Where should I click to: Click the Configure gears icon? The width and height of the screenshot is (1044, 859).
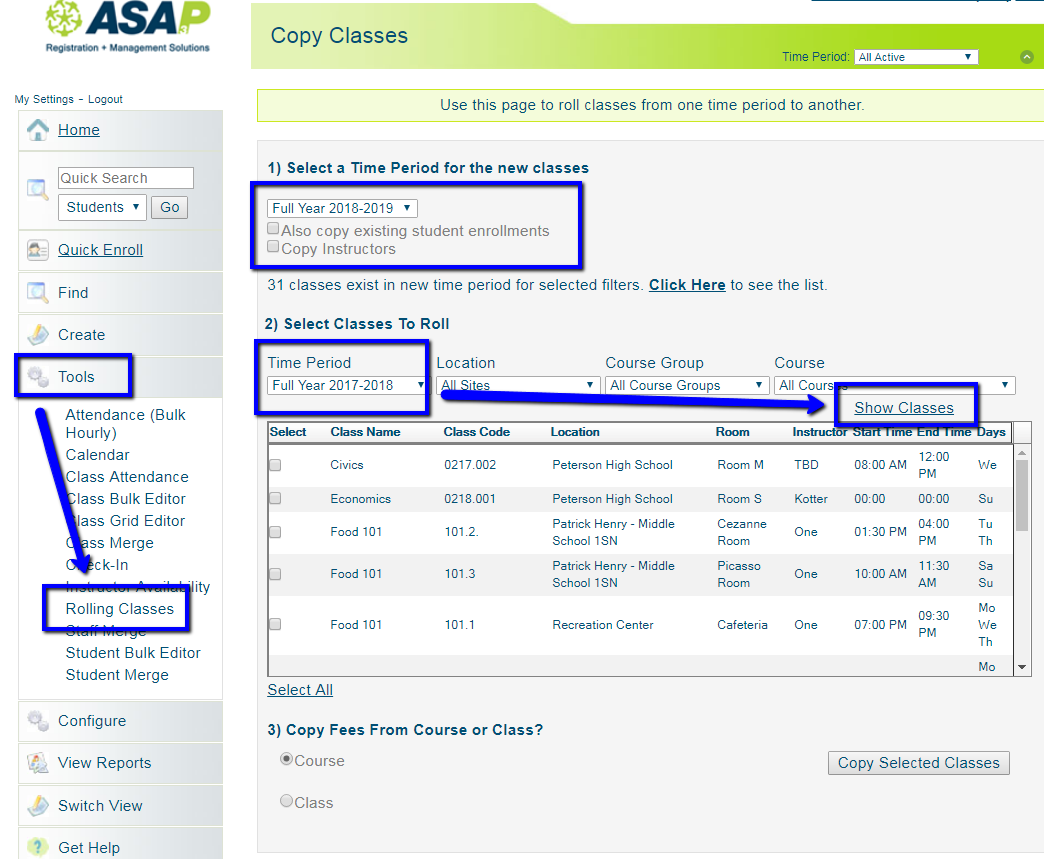(x=38, y=721)
